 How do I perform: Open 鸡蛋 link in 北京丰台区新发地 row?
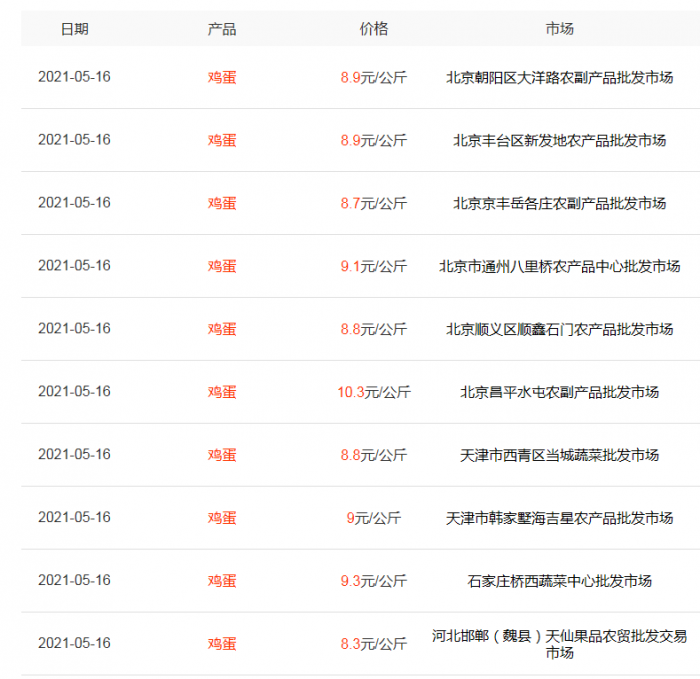click(222, 140)
